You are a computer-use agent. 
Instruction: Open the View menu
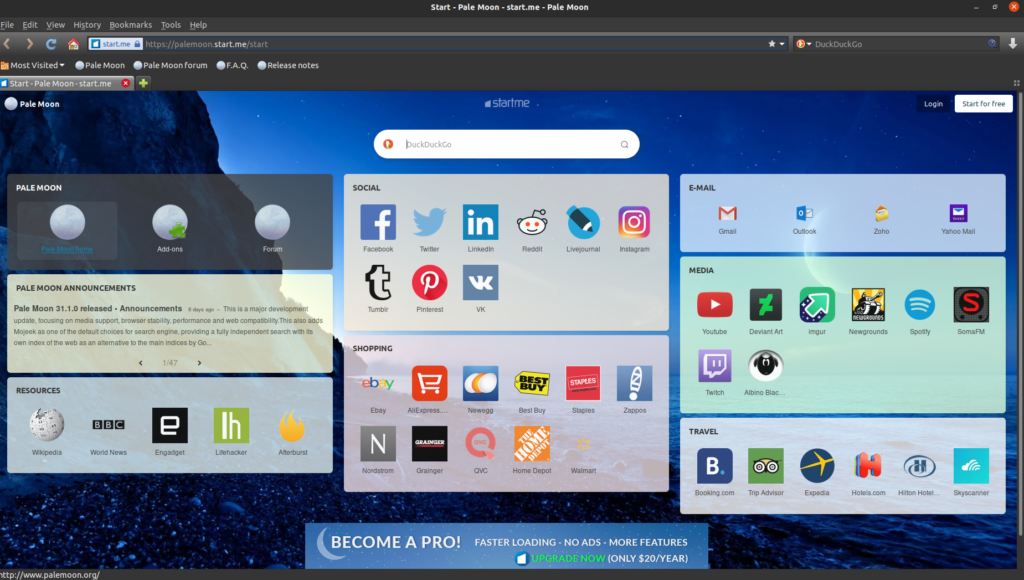tap(56, 25)
